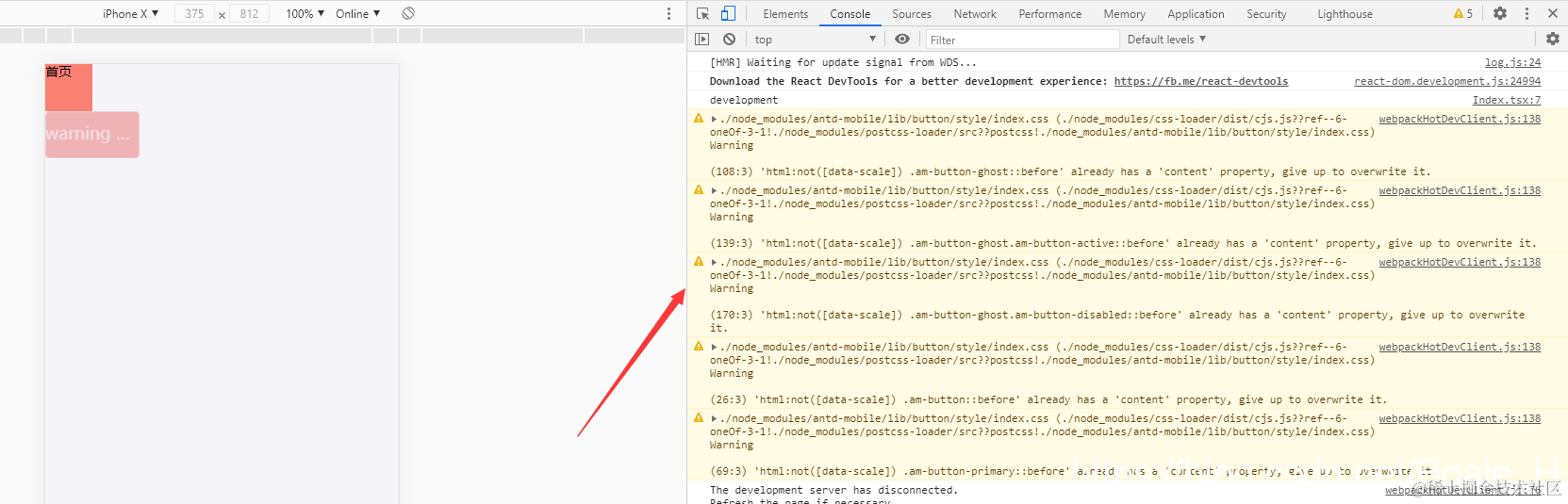Clear the console
Image resolution: width=1568 pixels, height=504 pixels.
pyautogui.click(x=729, y=39)
